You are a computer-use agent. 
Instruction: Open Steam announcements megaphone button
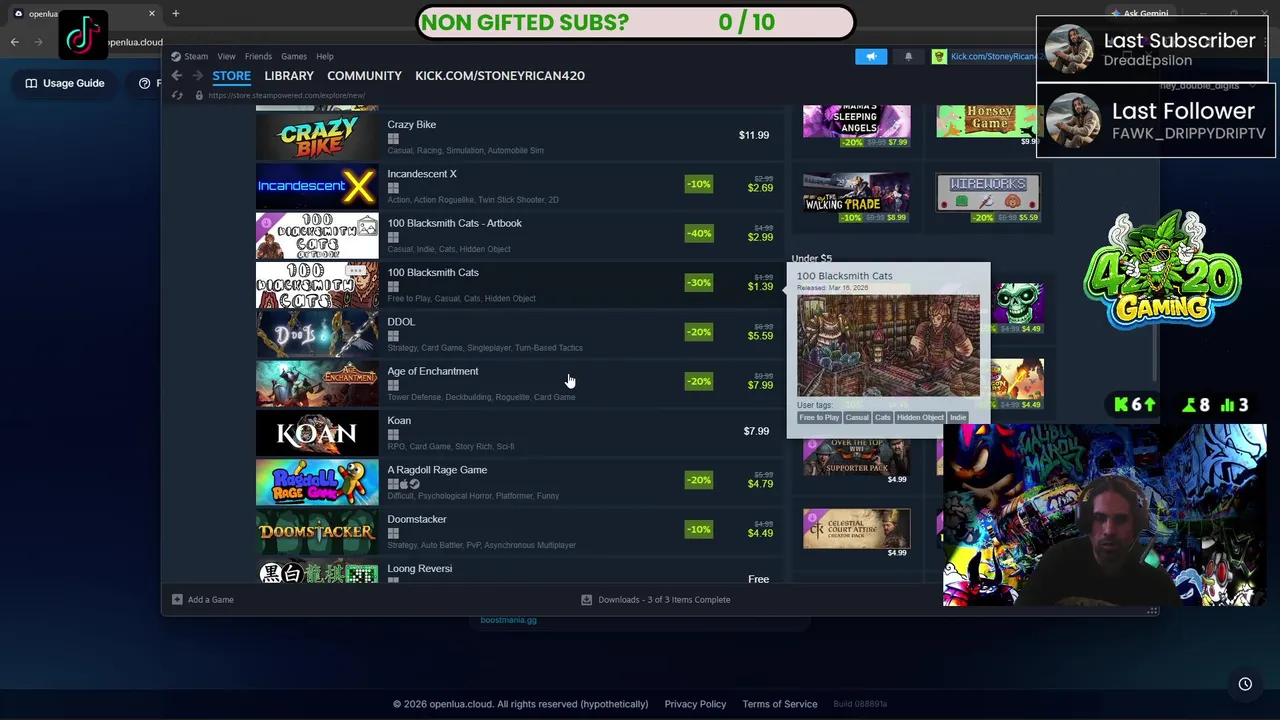click(871, 57)
